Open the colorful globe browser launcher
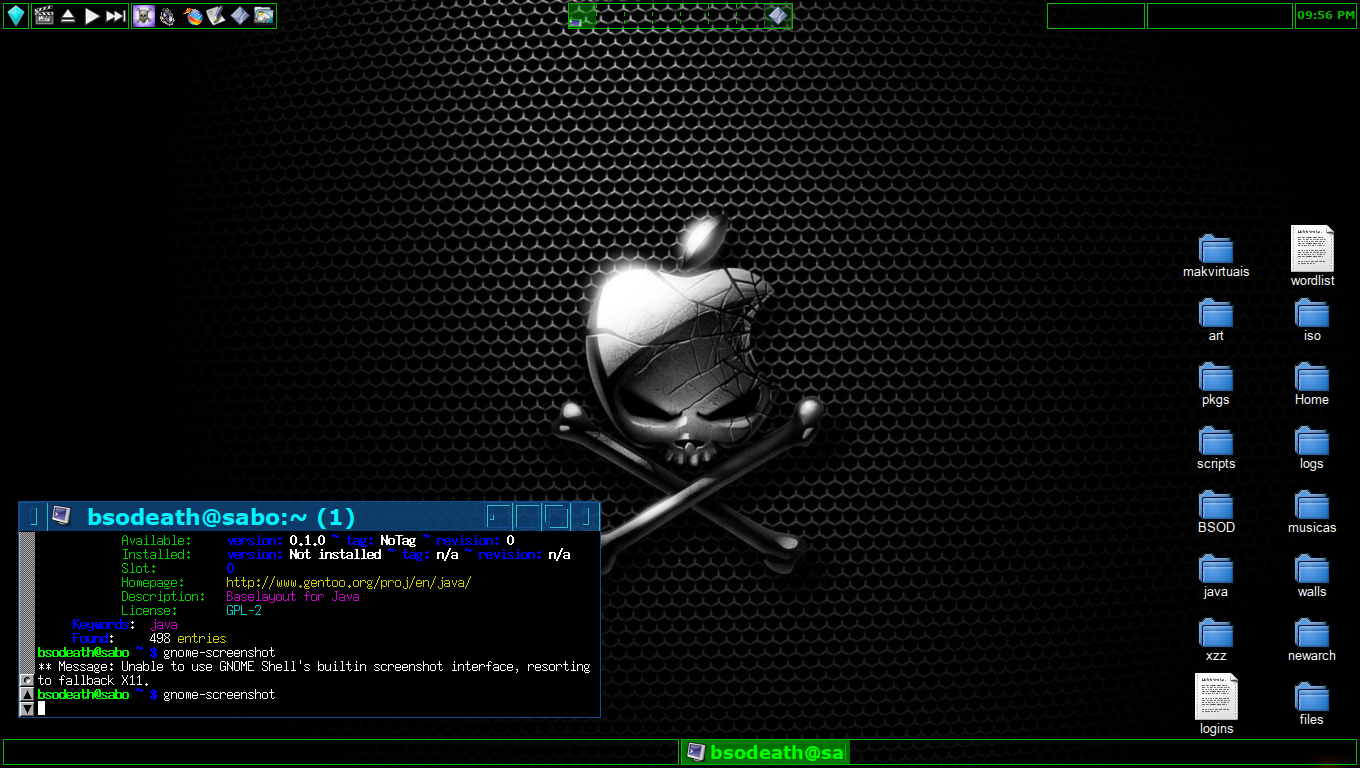The image size is (1360, 768). [193, 16]
